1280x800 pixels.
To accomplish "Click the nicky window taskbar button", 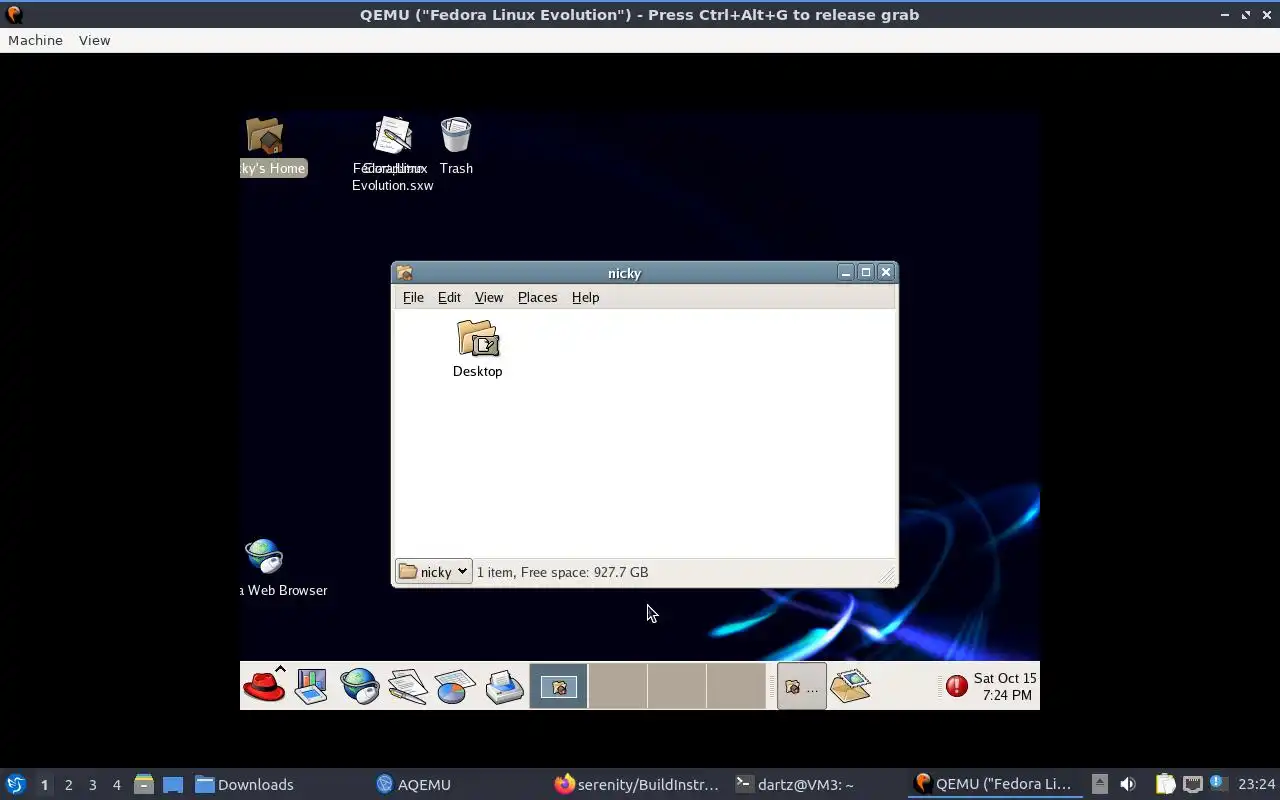I will pyautogui.click(x=802, y=686).
